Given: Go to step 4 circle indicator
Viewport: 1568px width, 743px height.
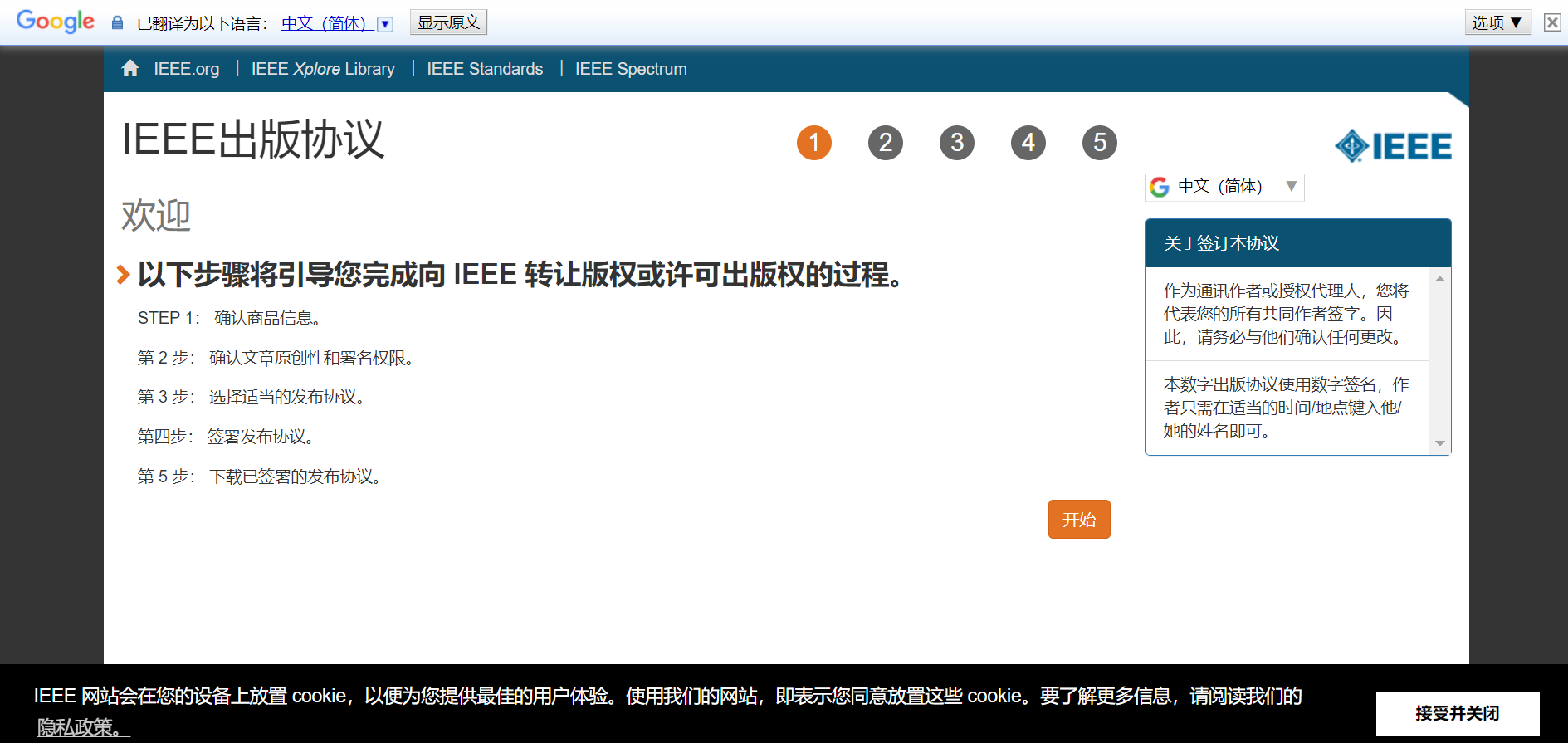Looking at the screenshot, I should [1028, 143].
